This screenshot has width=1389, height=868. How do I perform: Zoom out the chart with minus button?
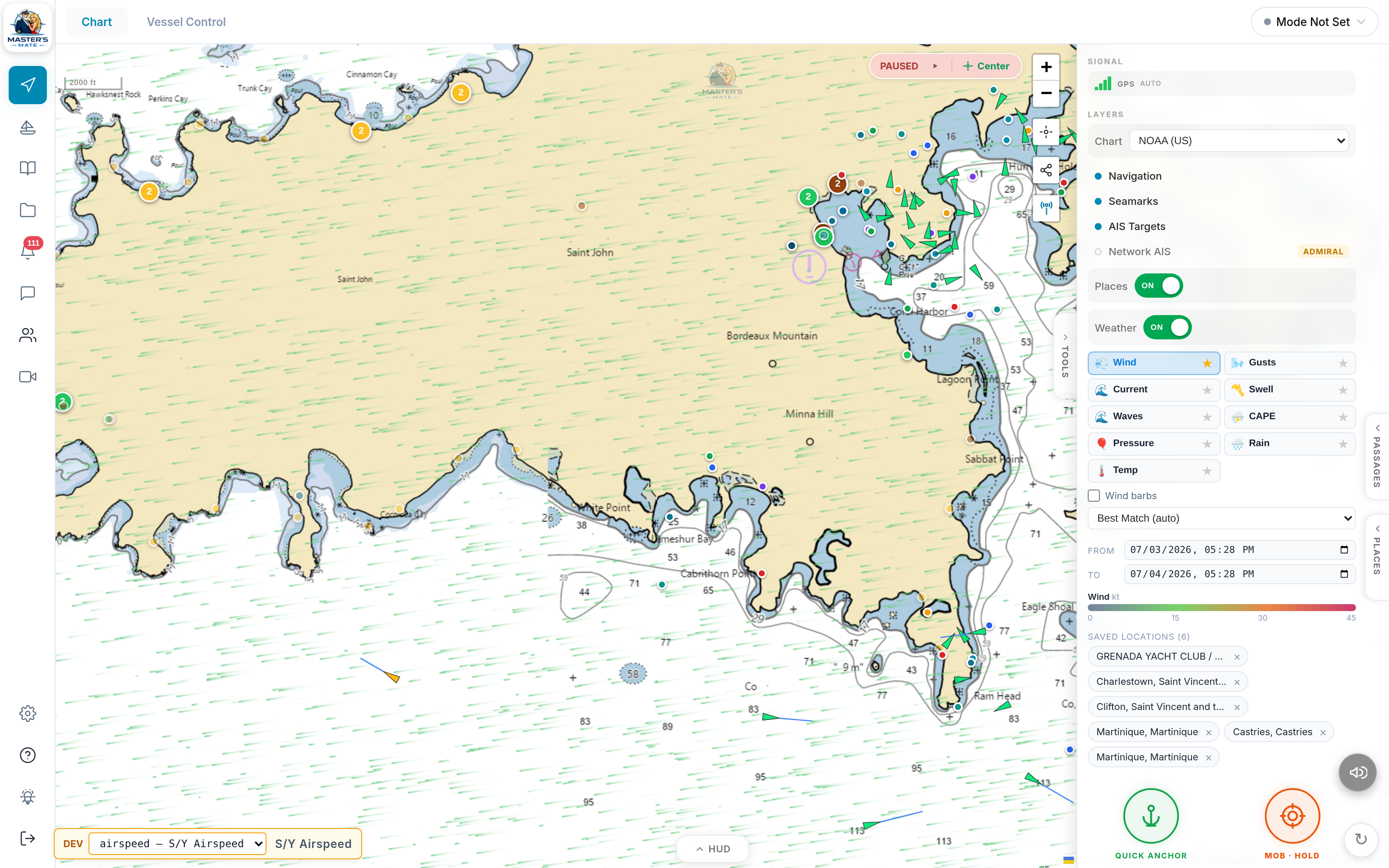pyautogui.click(x=1046, y=93)
